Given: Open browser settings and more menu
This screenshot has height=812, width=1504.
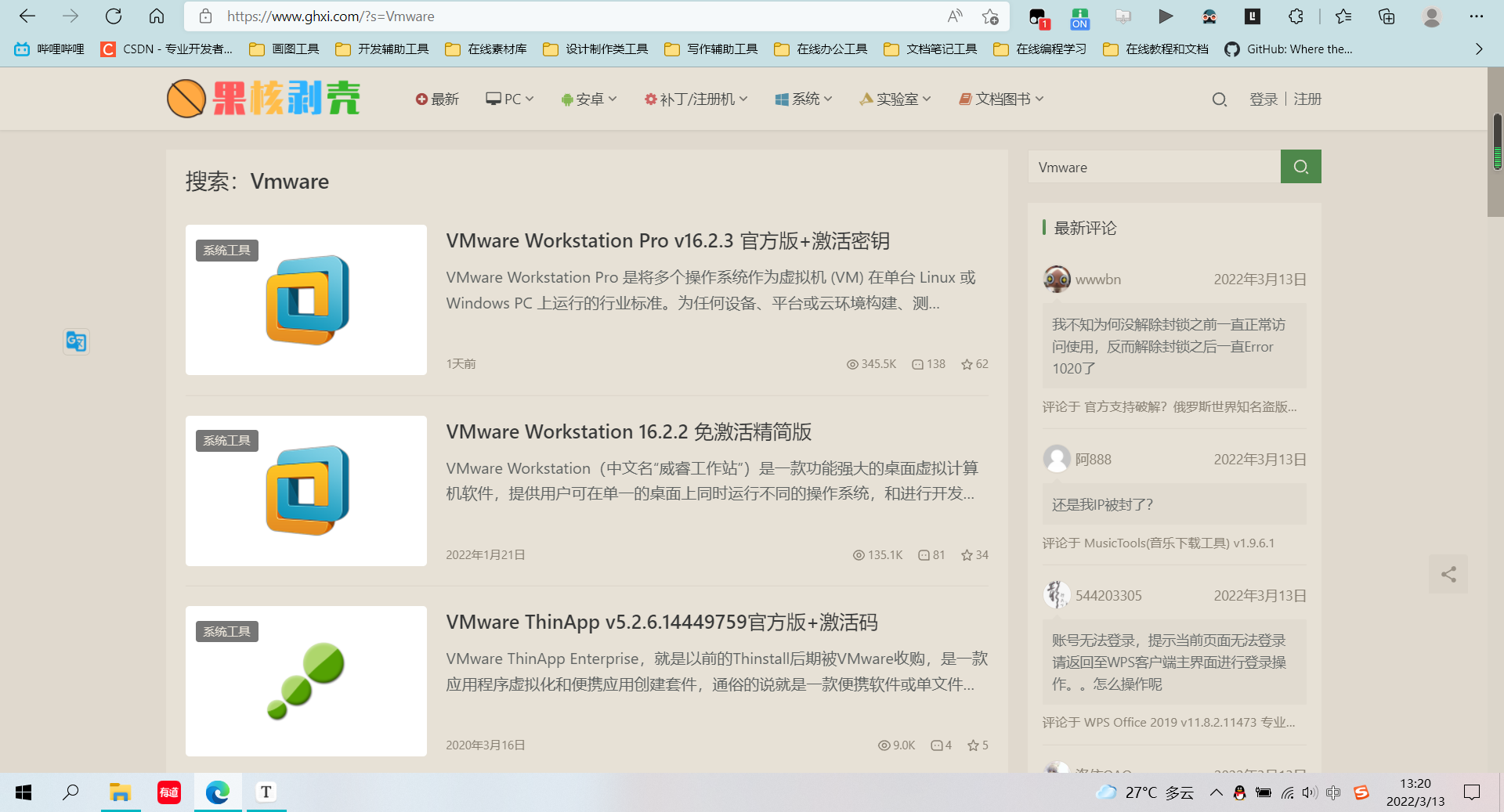Looking at the screenshot, I should 1477,16.
